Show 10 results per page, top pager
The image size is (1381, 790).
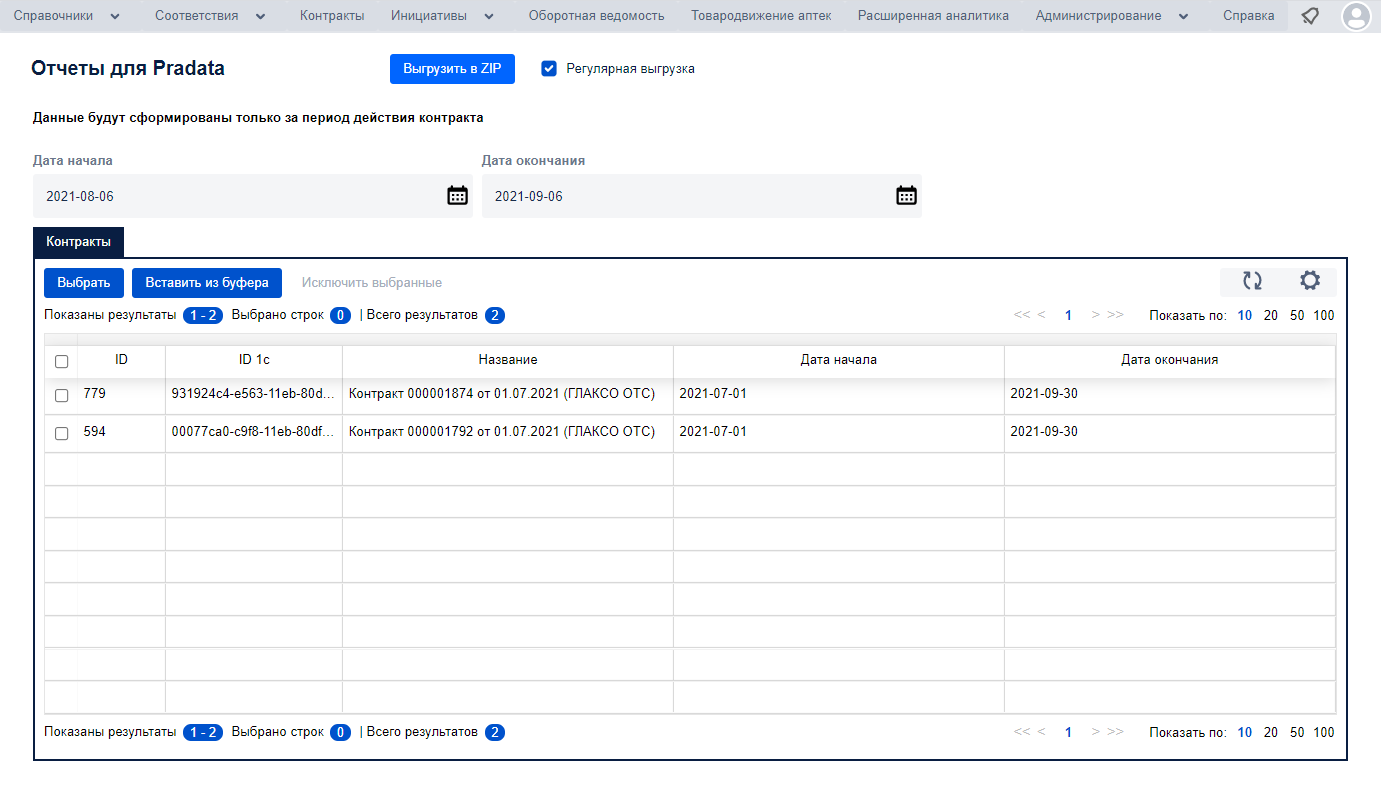coord(1245,316)
